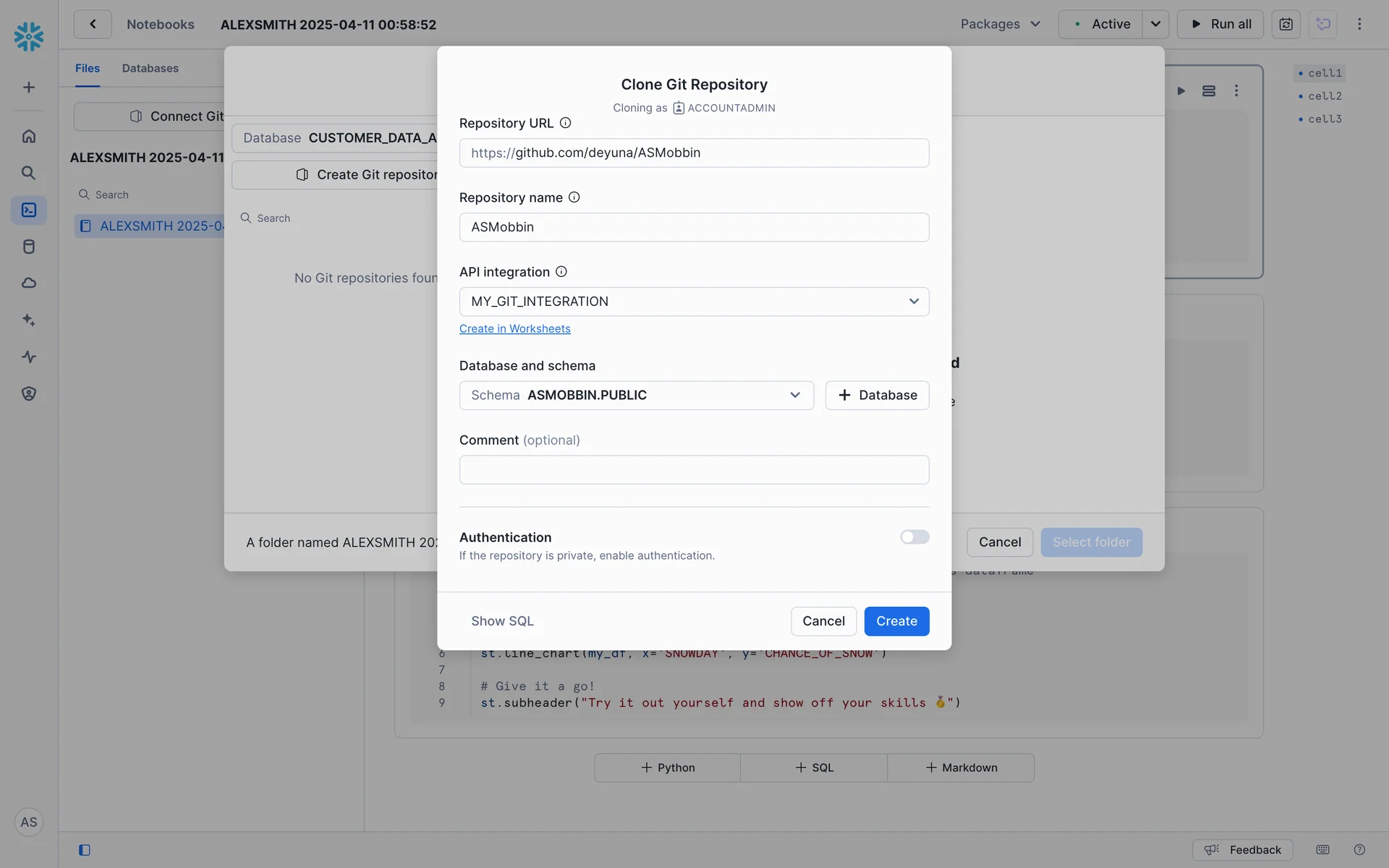Click Repository URL info icon
This screenshot has width=1389, height=868.
coord(566,123)
